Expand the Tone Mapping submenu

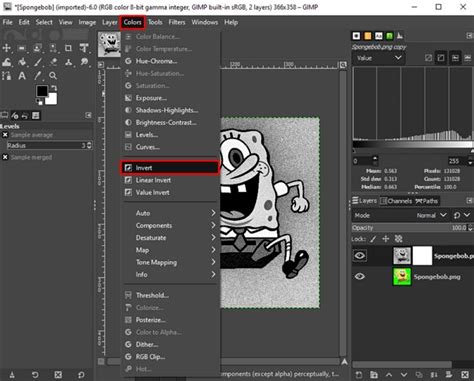pyautogui.click(x=170, y=262)
